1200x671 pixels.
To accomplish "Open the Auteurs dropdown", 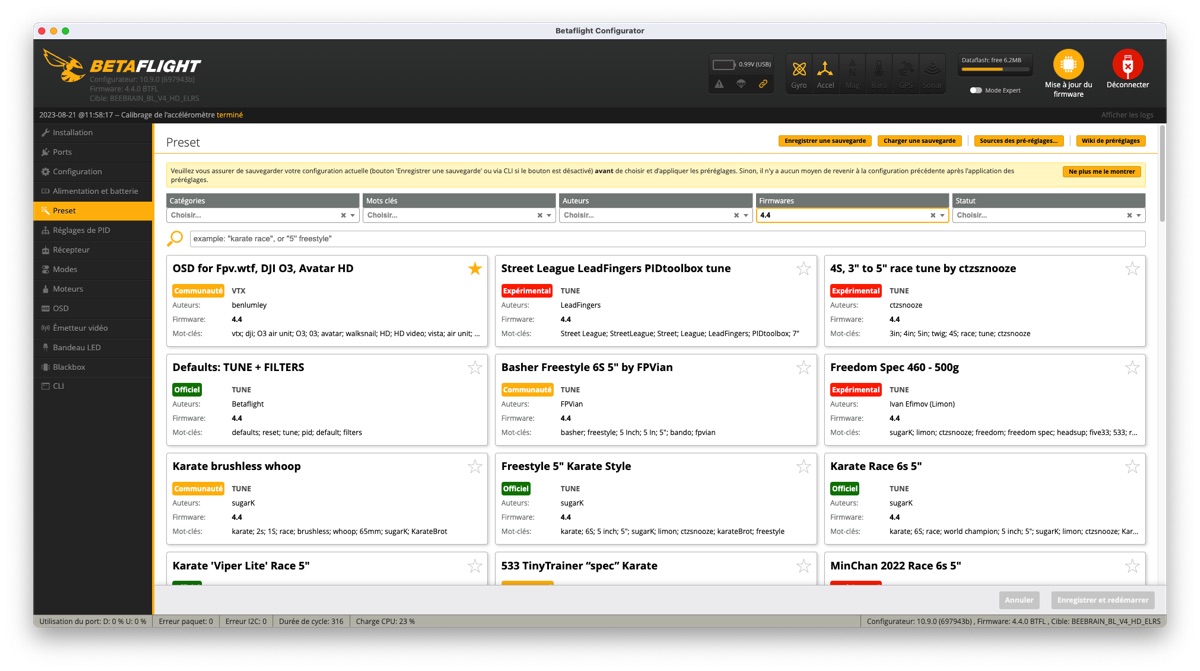I will (x=746, y=216).
